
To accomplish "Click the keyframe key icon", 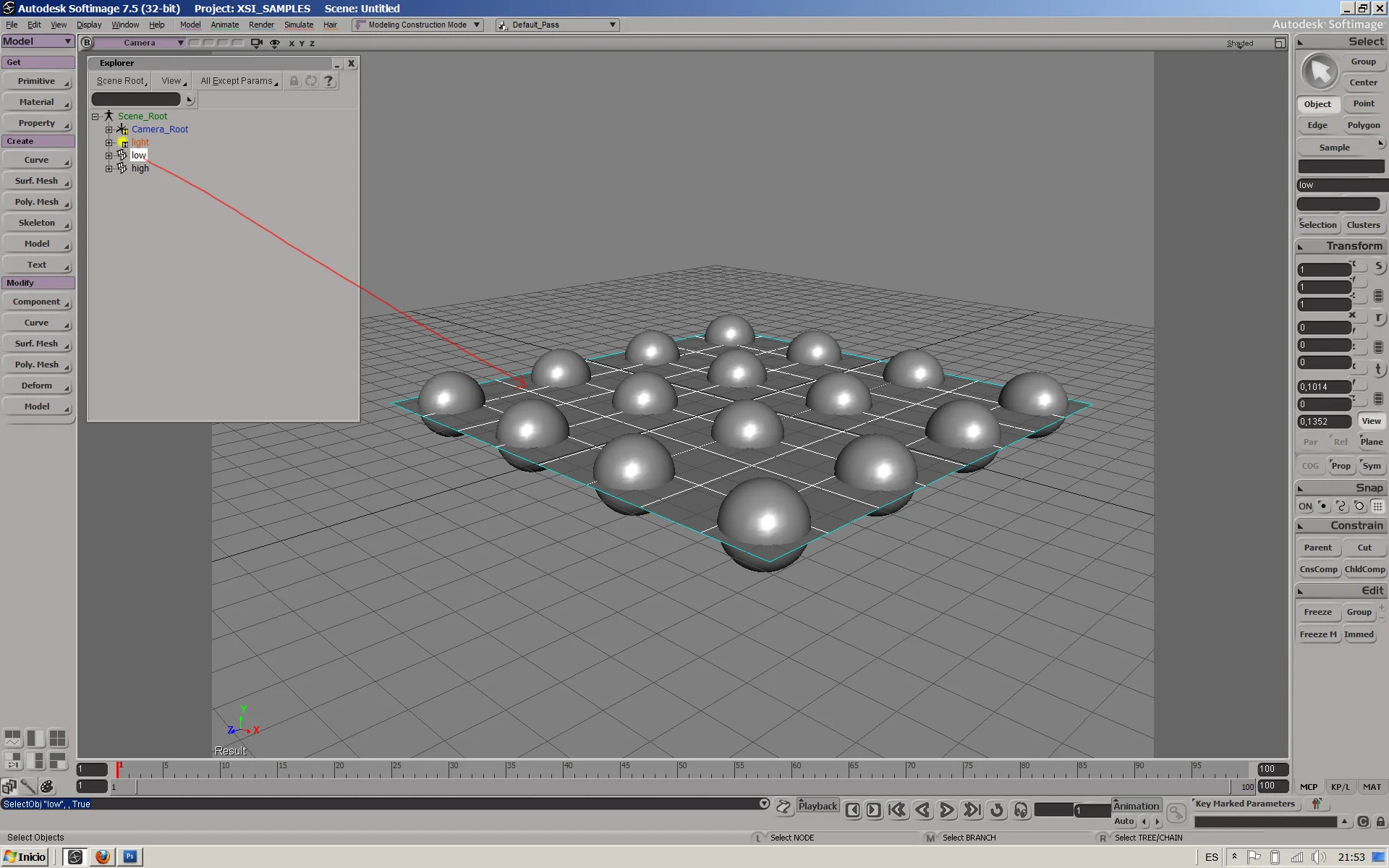I will coord(1176,813).
